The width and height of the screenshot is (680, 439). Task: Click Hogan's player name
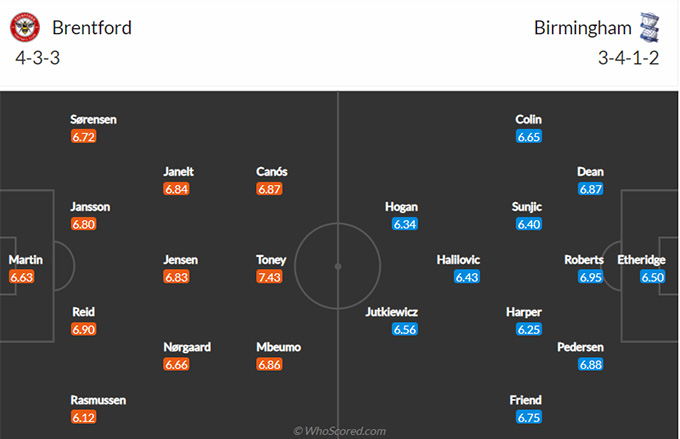click(x=402, y=207)
